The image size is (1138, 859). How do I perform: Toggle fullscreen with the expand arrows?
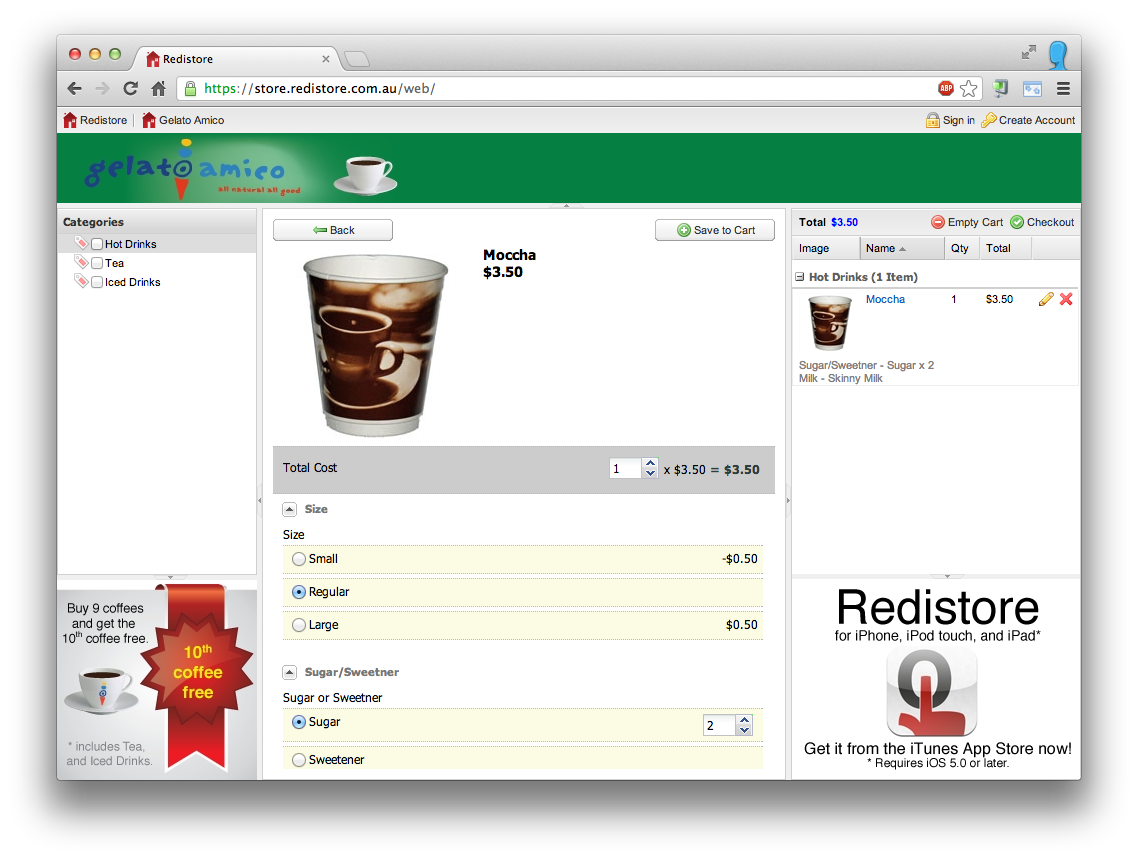pos(1028,52)
